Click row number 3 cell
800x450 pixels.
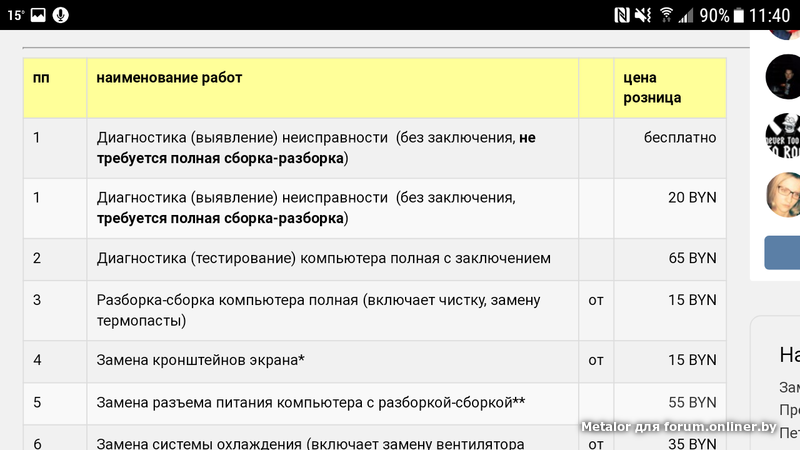coord(55,310)
